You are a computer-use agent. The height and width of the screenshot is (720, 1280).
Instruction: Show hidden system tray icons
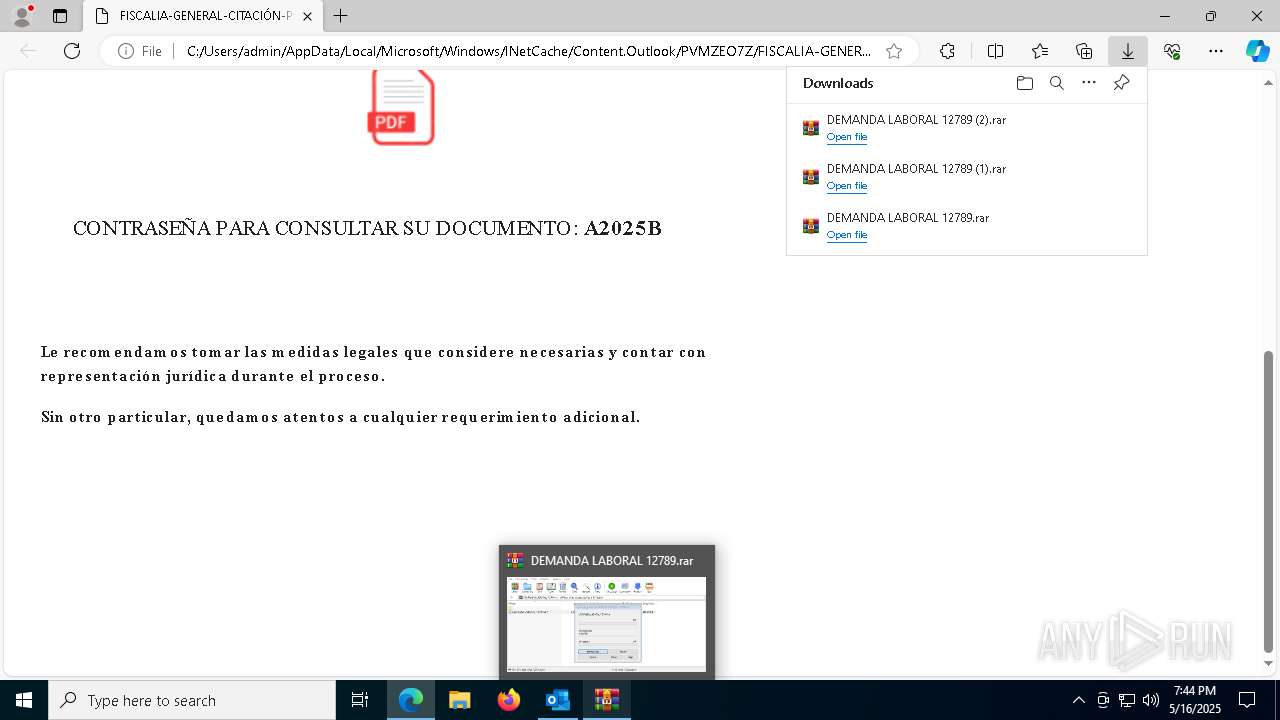pyautogui.click(x=1078, y=700)
